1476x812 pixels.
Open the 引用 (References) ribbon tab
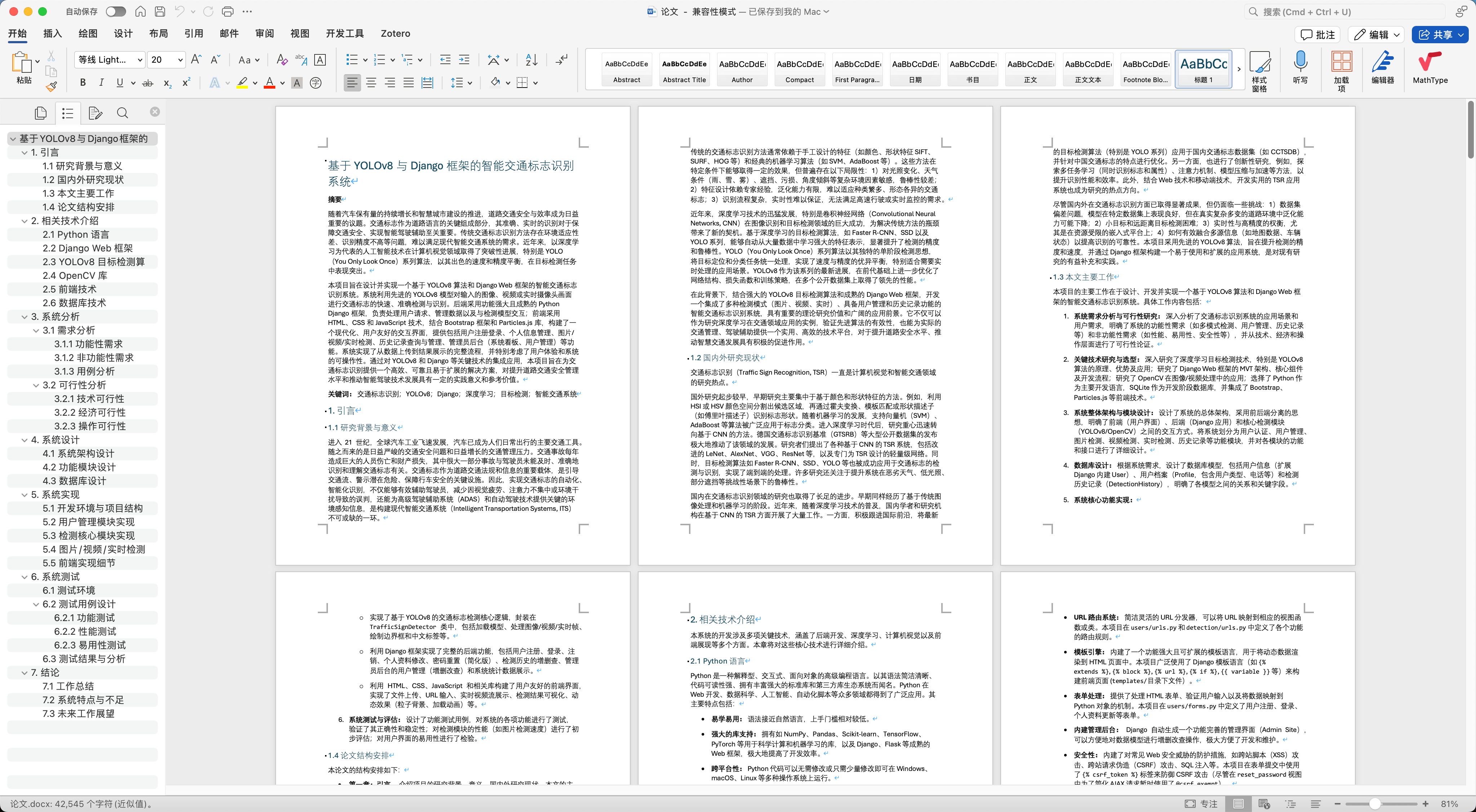pyautogui.click(x=193, y=34)
